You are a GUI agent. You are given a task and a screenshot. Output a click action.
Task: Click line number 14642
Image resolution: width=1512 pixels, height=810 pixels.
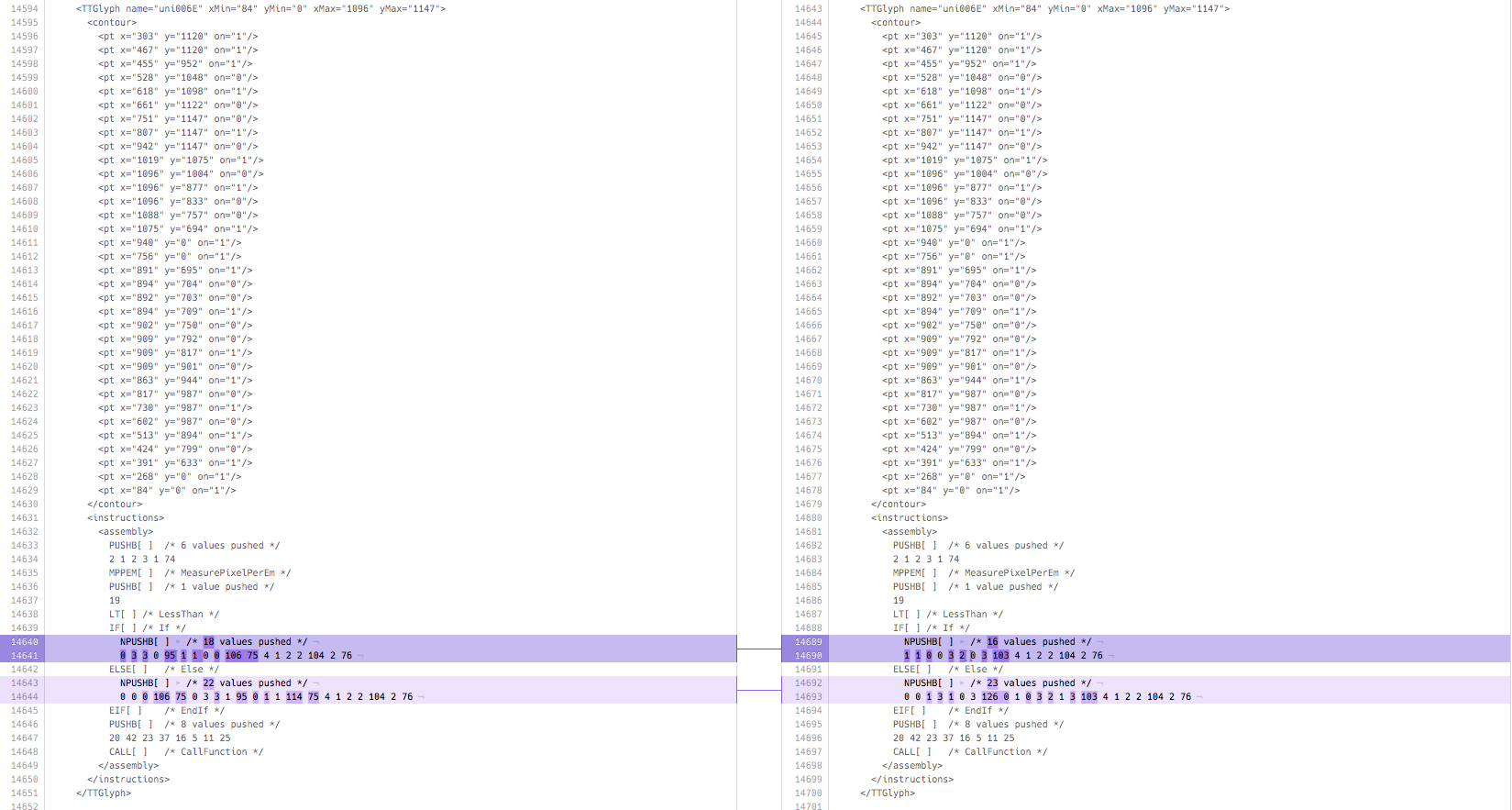tap(25, 670)
